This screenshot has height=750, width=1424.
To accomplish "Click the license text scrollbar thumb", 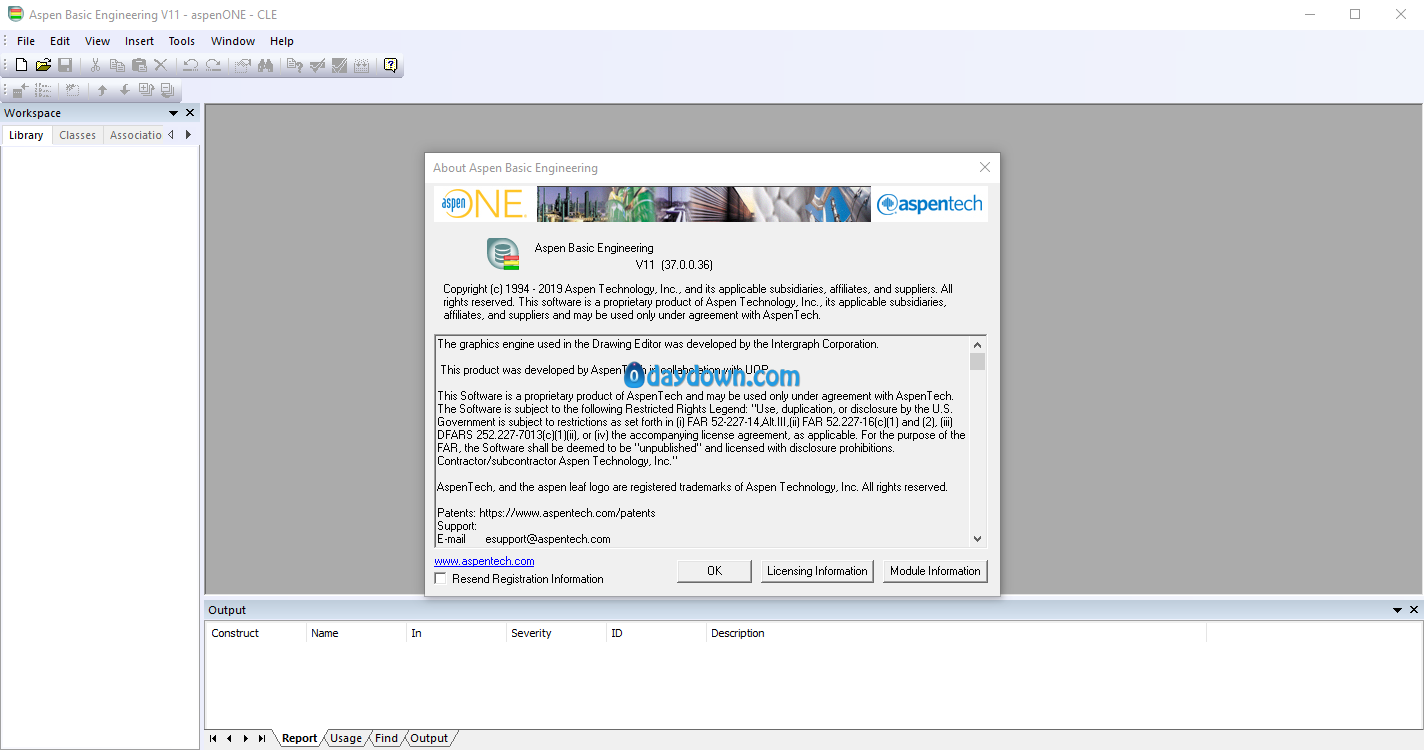I will pyautogui.click(x=977, y=361).
